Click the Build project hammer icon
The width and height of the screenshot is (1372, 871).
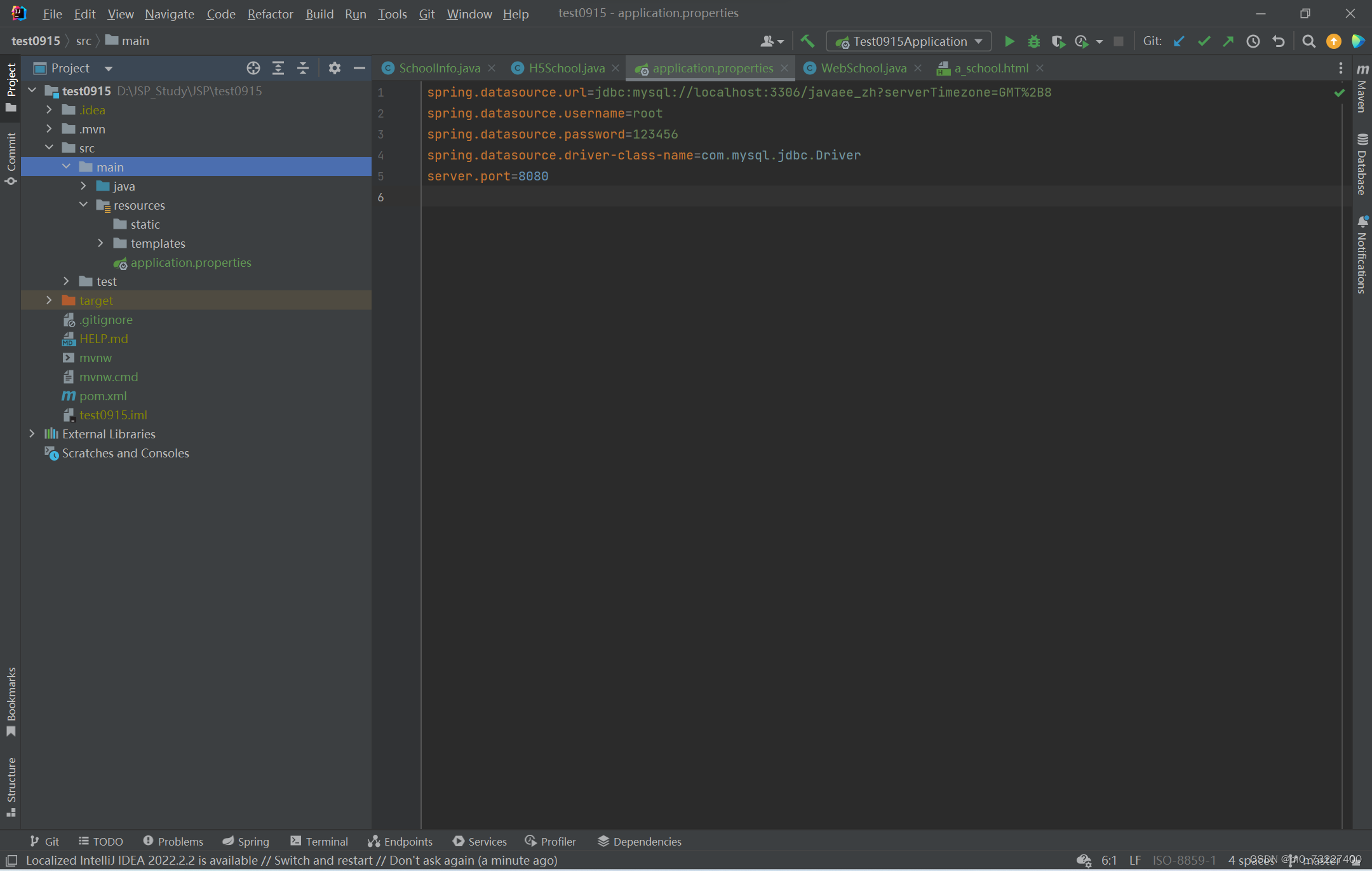click(807, 41)
